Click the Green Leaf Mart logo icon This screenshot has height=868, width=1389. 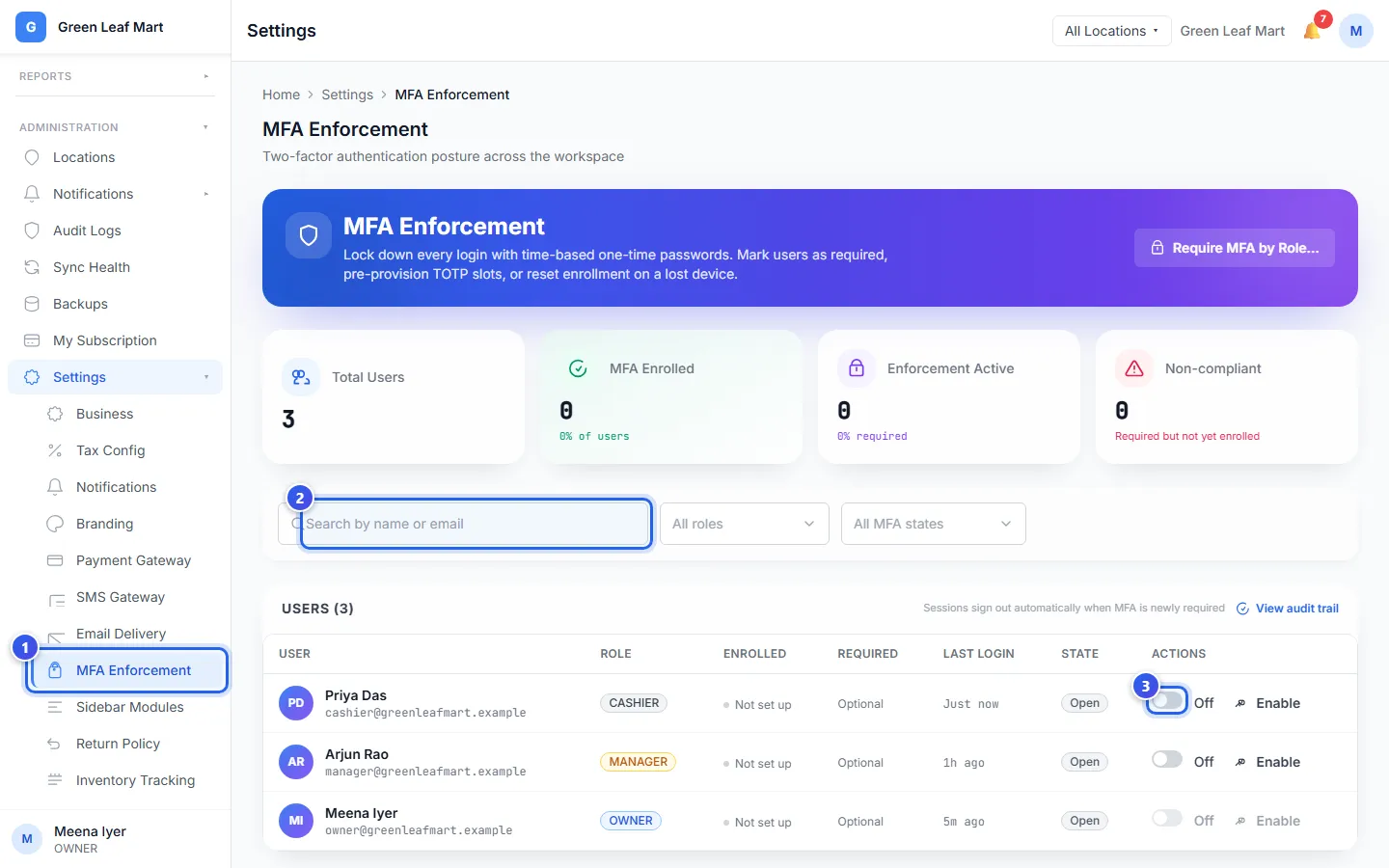(x=31, y=27)
